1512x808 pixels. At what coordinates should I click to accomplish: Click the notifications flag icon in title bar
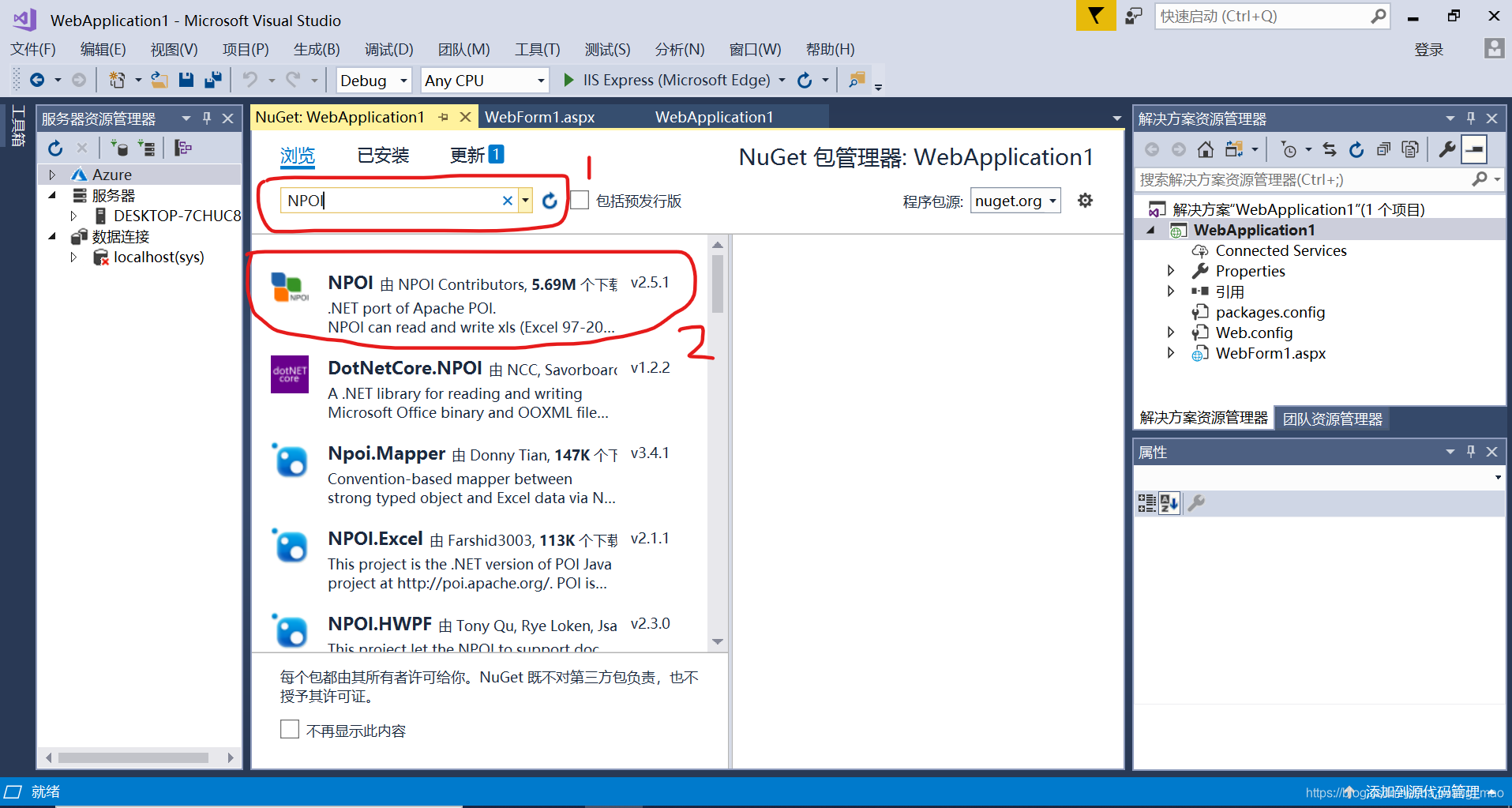point(1095,16)
